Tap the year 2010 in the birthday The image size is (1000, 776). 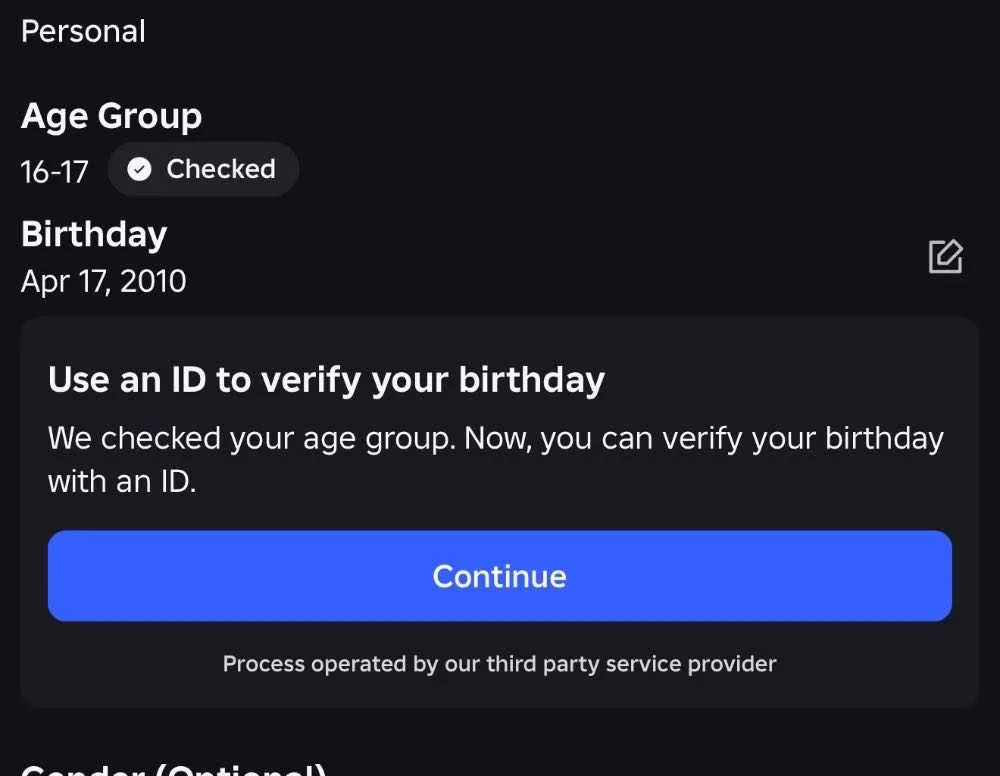pyautogui.click(x=153, y=281)
